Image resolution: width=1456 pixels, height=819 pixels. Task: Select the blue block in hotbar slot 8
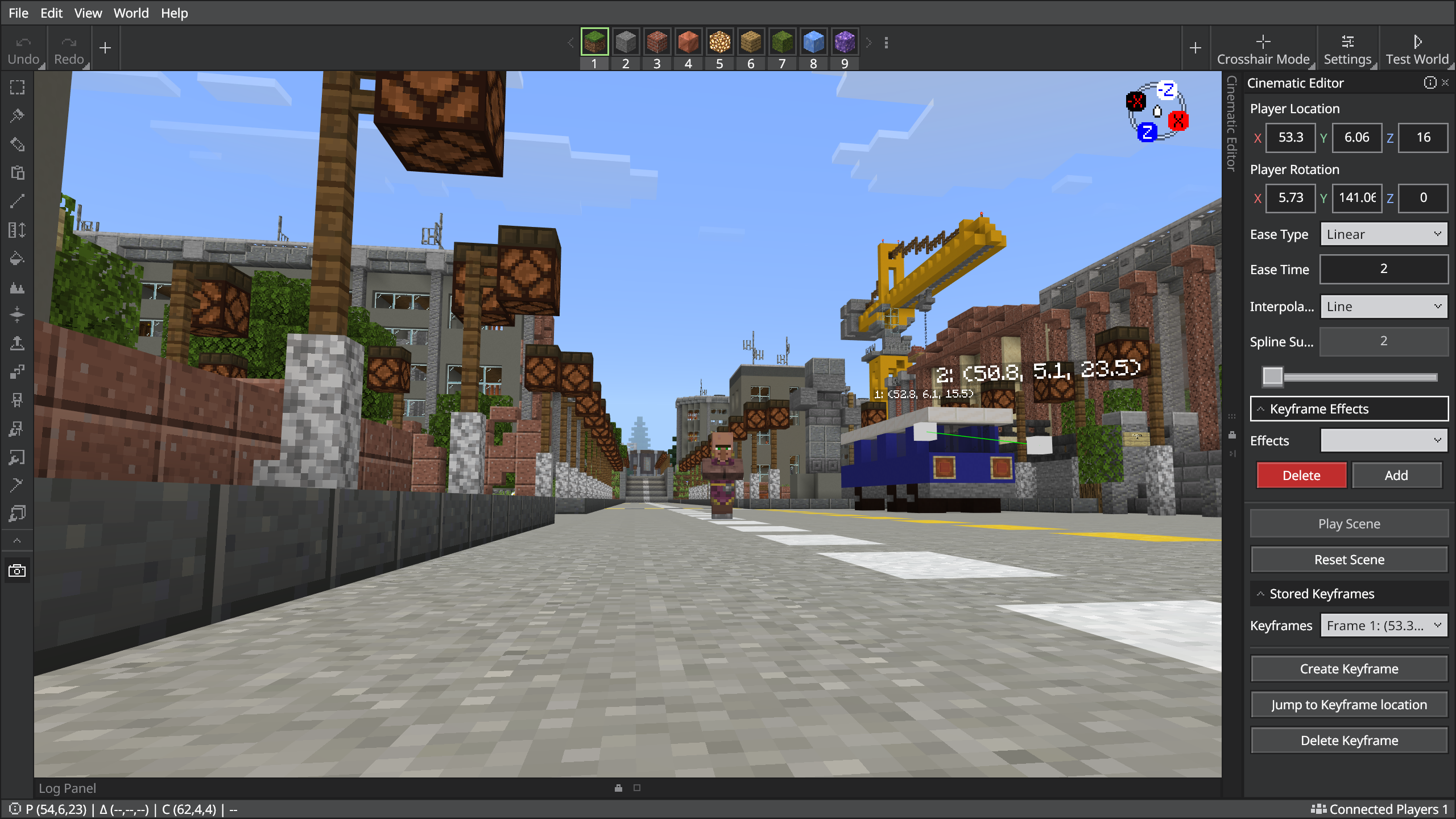click(x=813, y=42)
